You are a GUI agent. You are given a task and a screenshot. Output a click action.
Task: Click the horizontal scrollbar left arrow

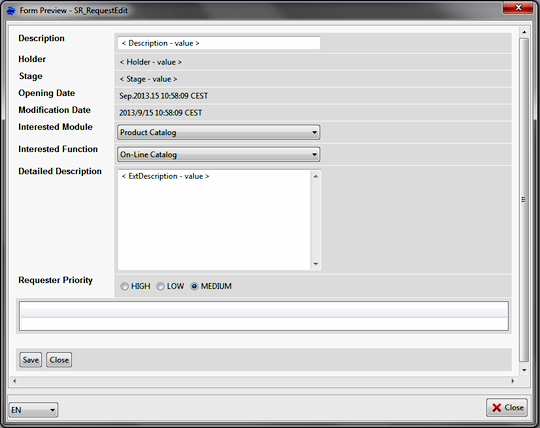(14, 381)
